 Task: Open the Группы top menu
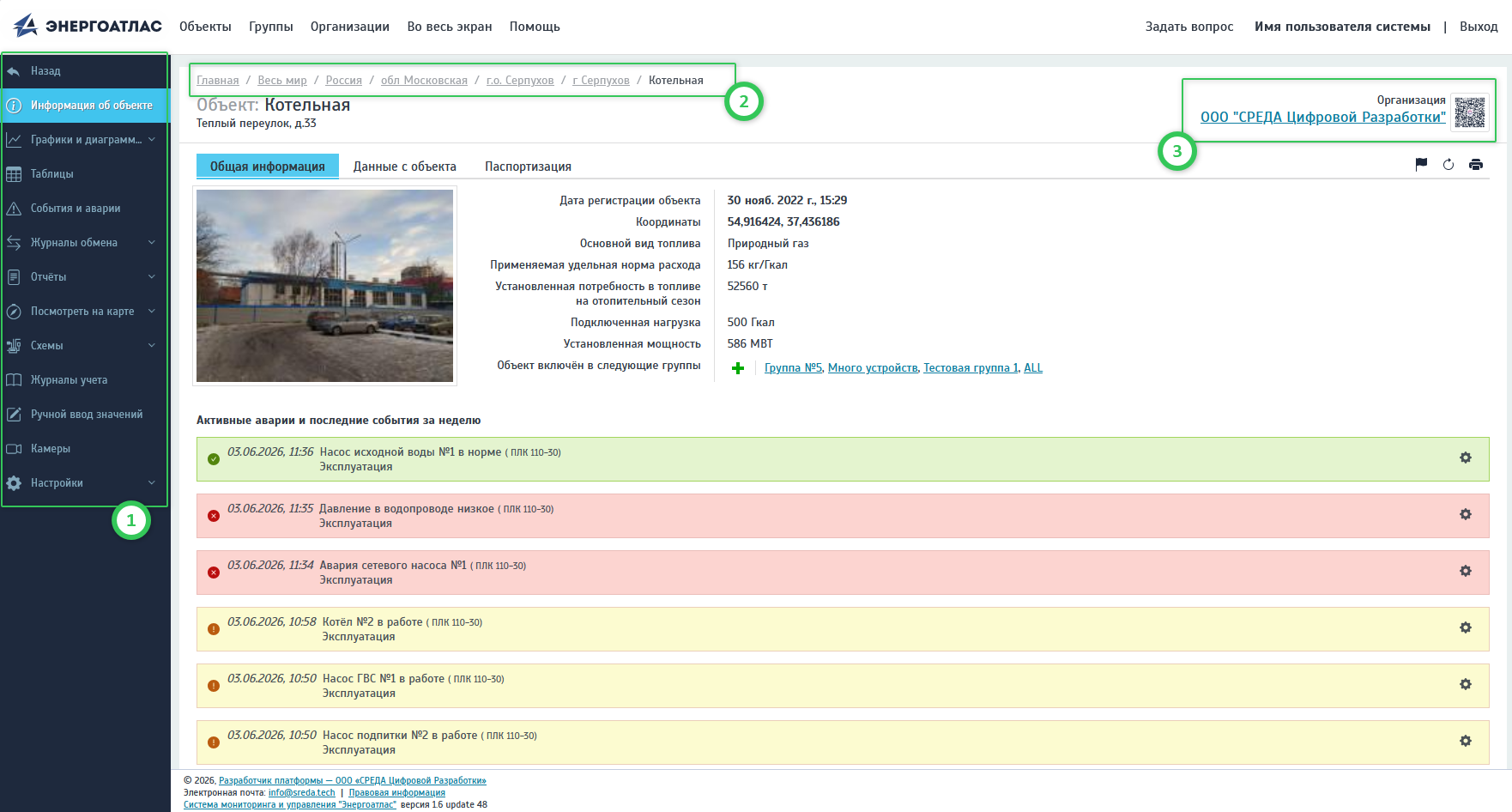pyautogui.click(x=271, y=27)
